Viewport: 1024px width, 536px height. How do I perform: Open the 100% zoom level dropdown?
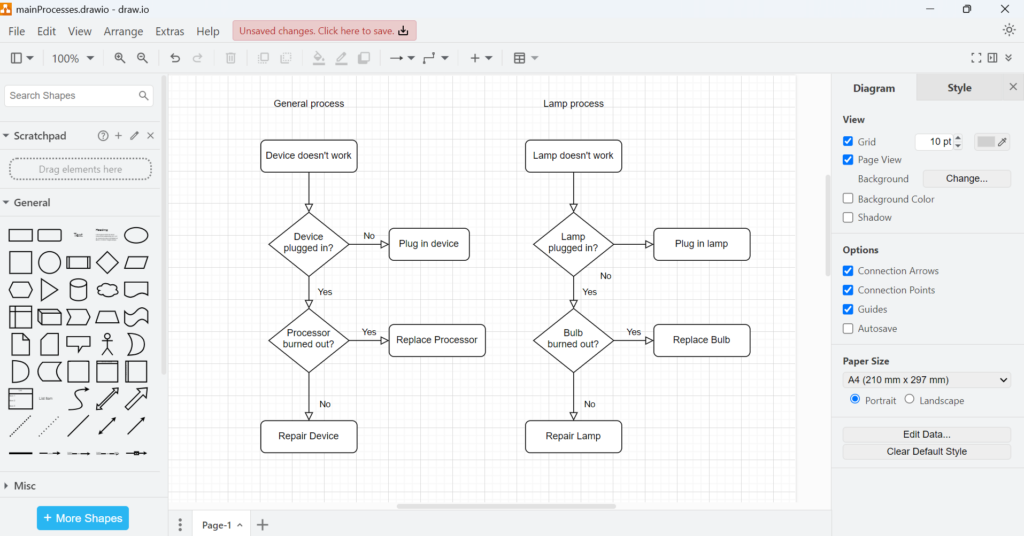point(73,59)
